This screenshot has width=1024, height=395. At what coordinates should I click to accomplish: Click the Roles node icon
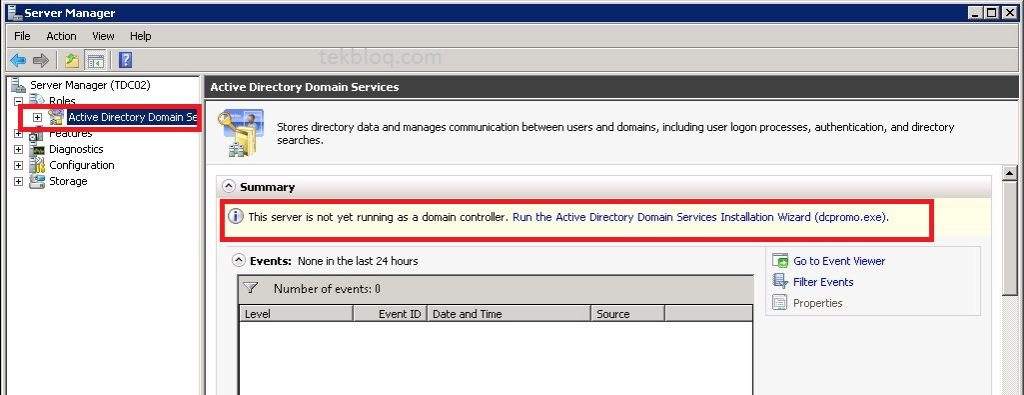37,101
